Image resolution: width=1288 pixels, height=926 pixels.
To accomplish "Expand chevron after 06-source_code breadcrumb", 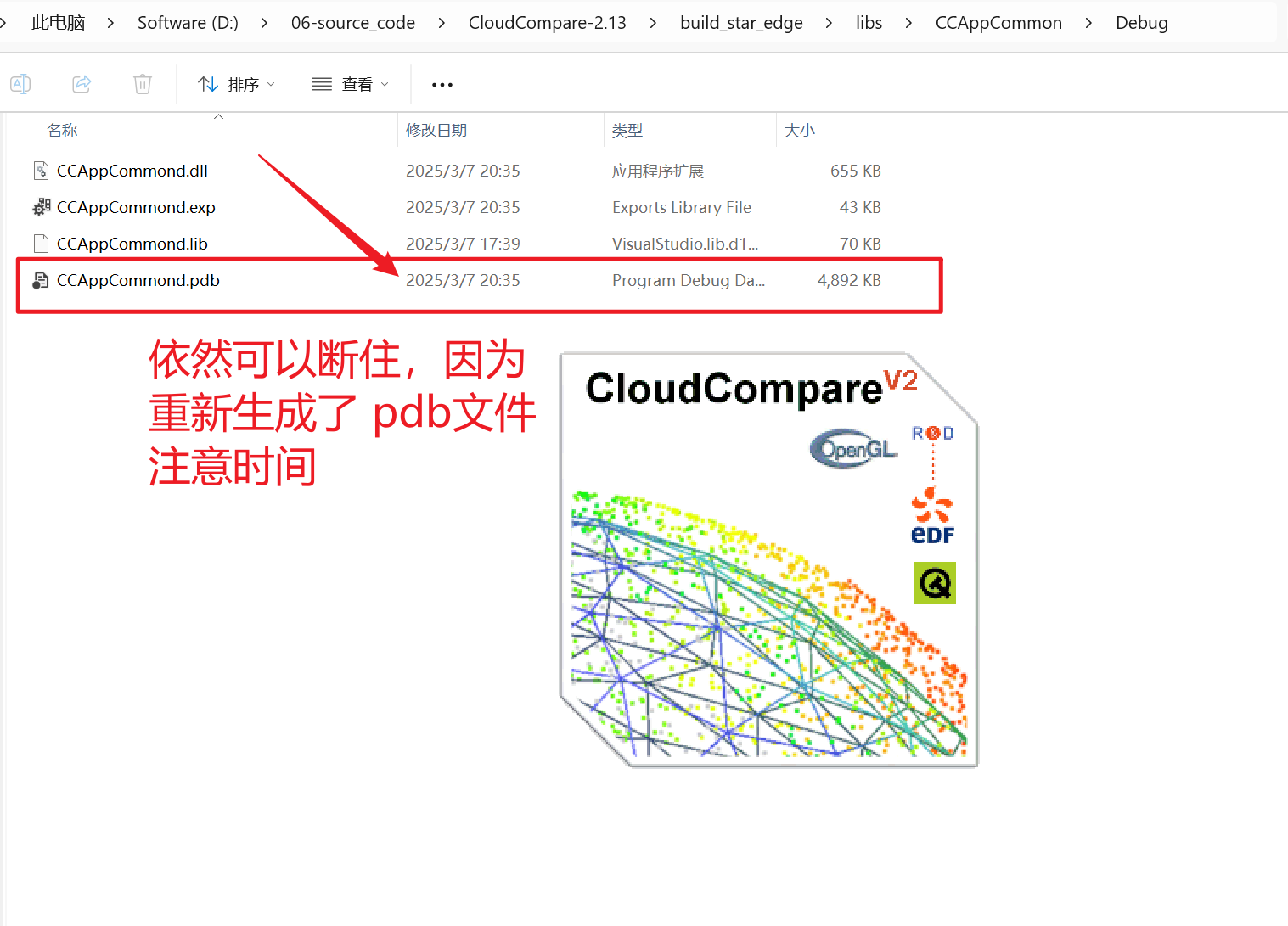I will (442, 23).
